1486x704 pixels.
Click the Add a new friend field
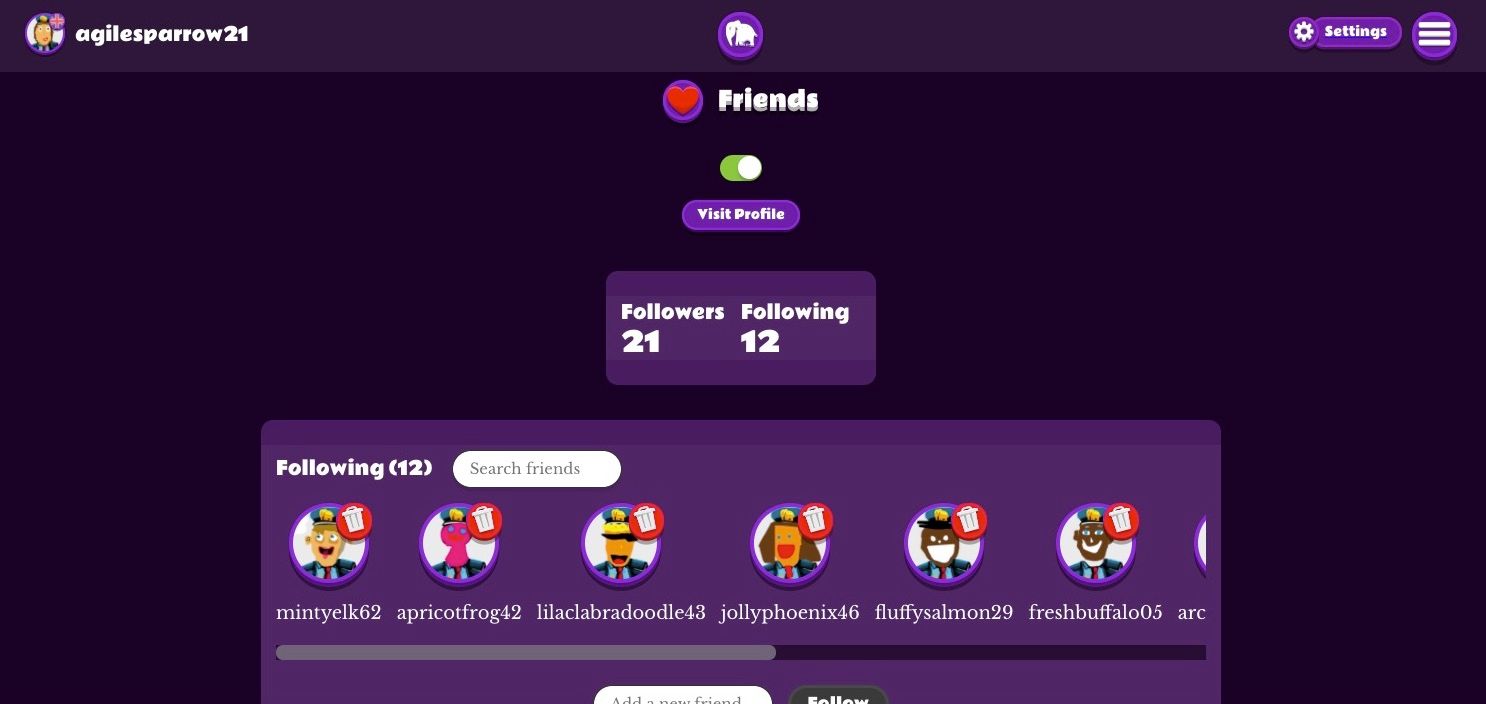pos(683,696)
